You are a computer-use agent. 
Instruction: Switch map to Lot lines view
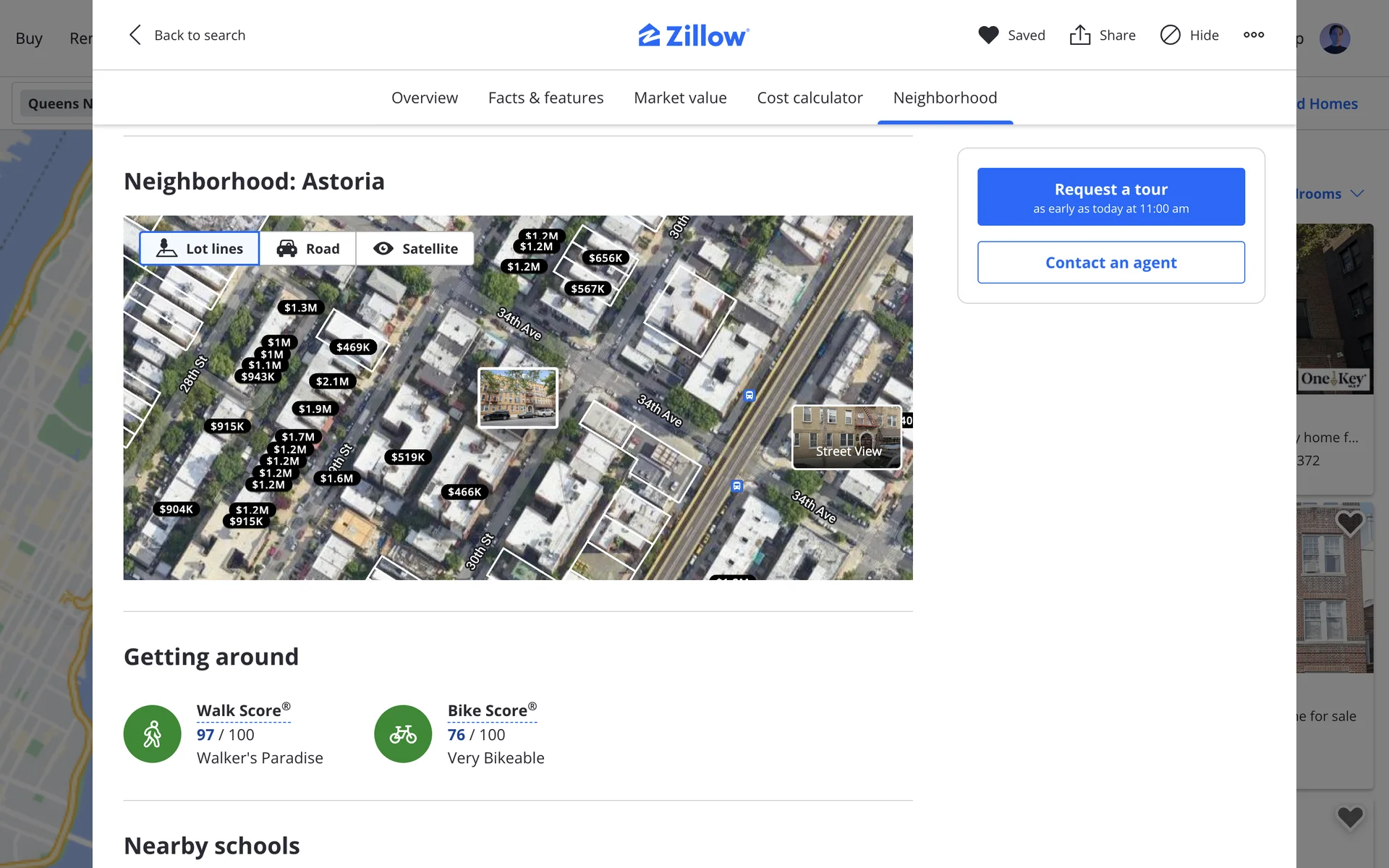[x=200, y=249]
